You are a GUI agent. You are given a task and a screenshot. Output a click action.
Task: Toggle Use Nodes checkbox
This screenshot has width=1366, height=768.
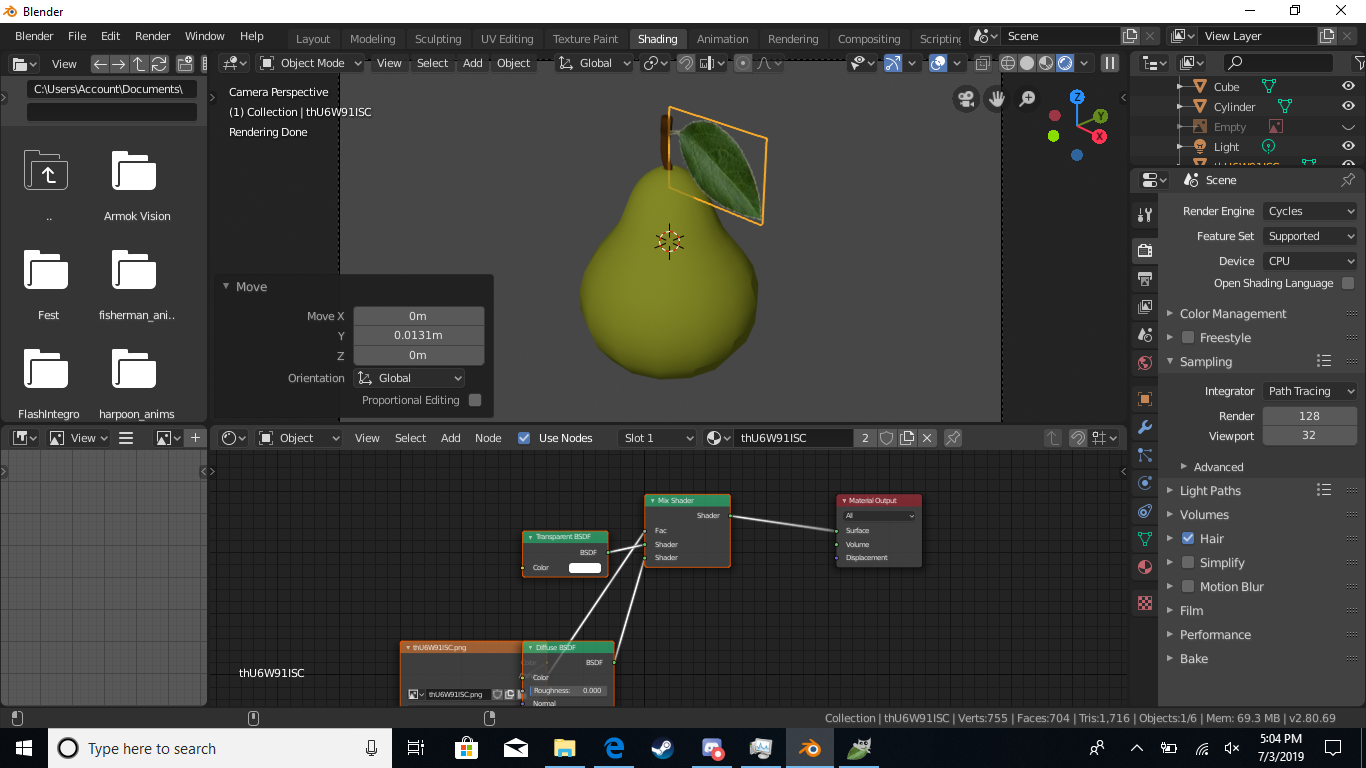pos(524,438)
